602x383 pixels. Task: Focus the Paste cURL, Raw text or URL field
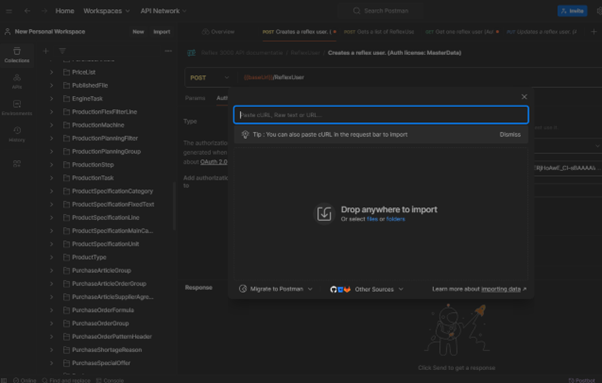pos(381,115)
